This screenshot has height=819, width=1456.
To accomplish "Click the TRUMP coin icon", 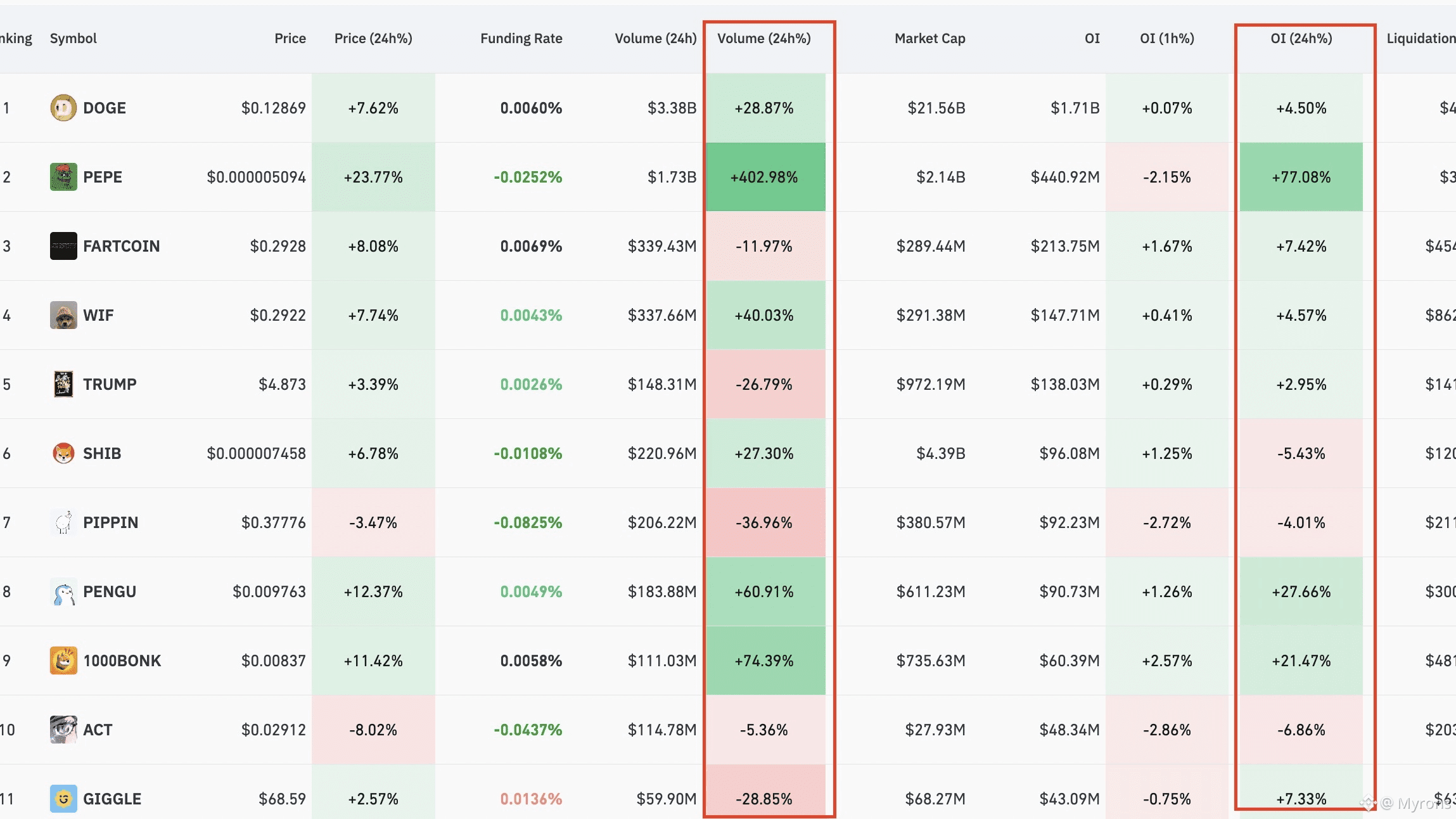I will click(63, 384).
